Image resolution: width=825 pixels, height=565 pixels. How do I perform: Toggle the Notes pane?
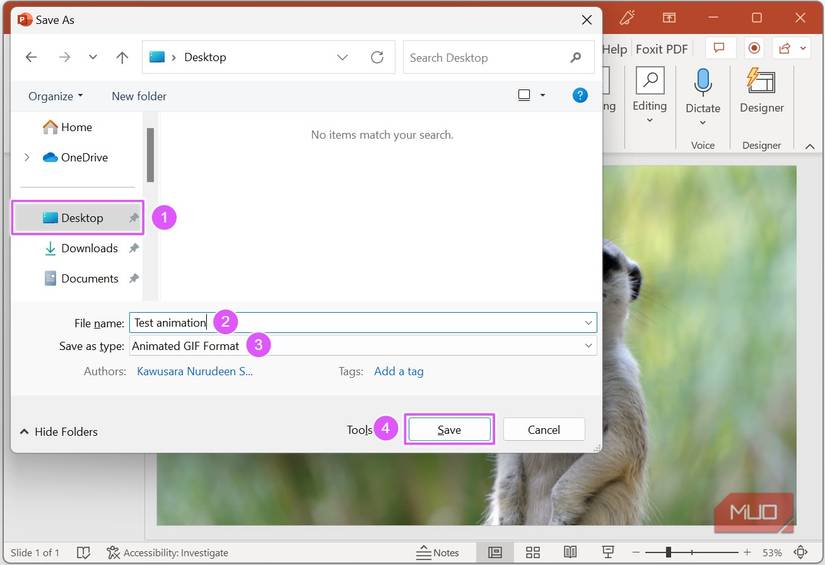pos(437,553)
